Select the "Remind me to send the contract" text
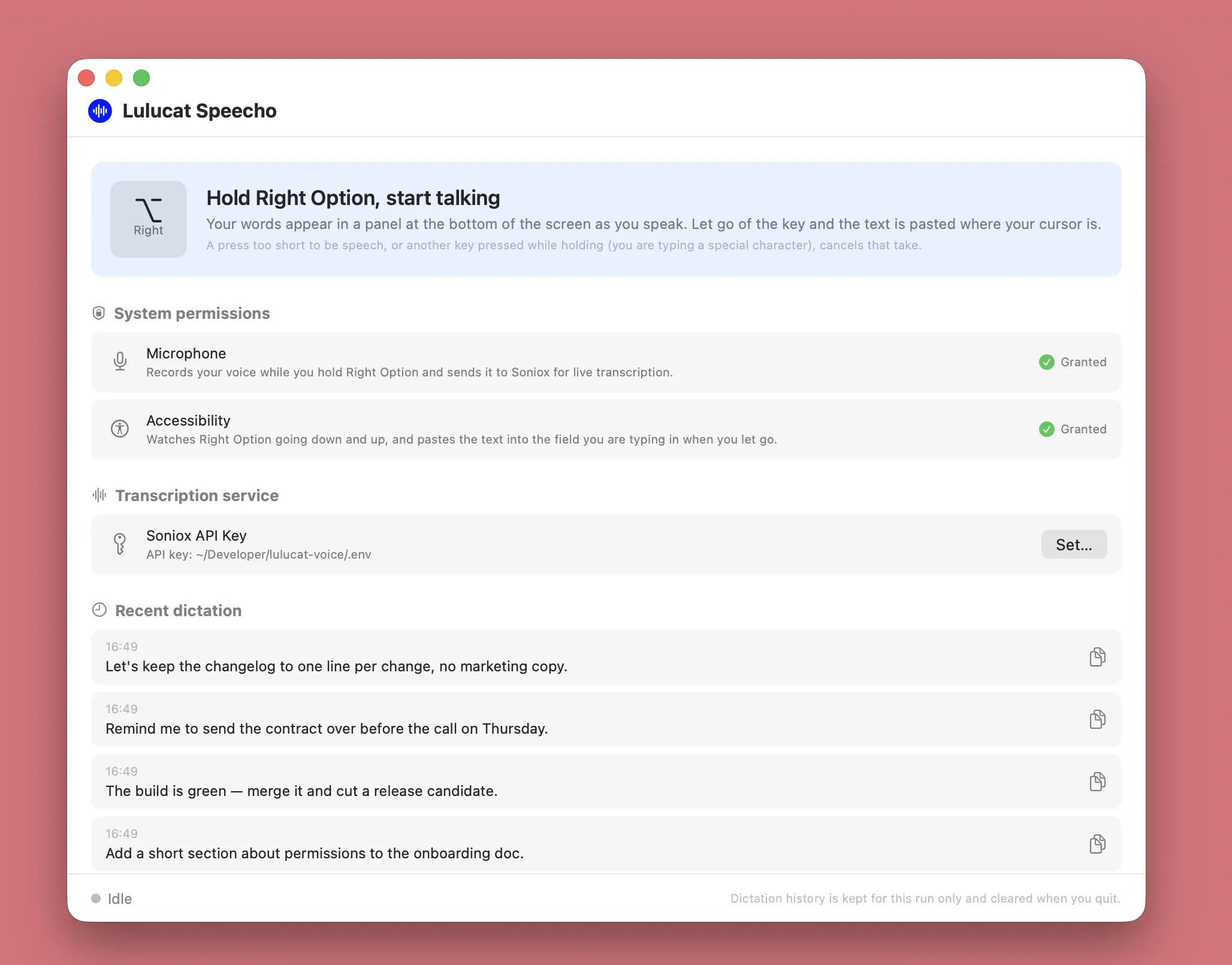1232x965 pixels. (327, 729)
